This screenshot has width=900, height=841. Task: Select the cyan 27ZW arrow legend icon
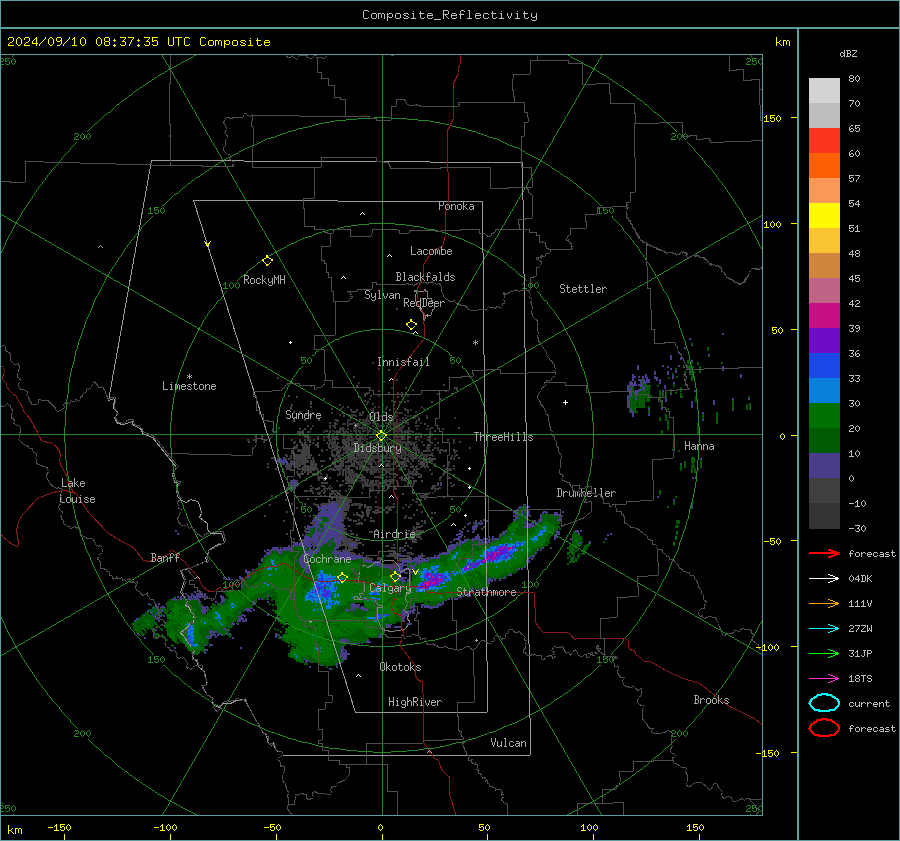pyautogui.click(x=824, y=629)
